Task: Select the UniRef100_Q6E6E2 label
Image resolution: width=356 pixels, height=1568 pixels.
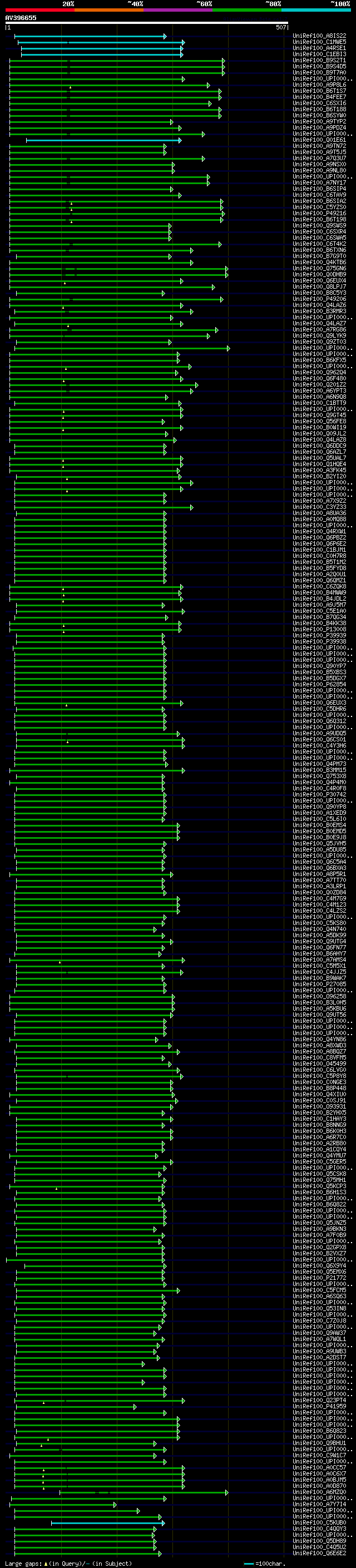Action: coord(319,1554)
